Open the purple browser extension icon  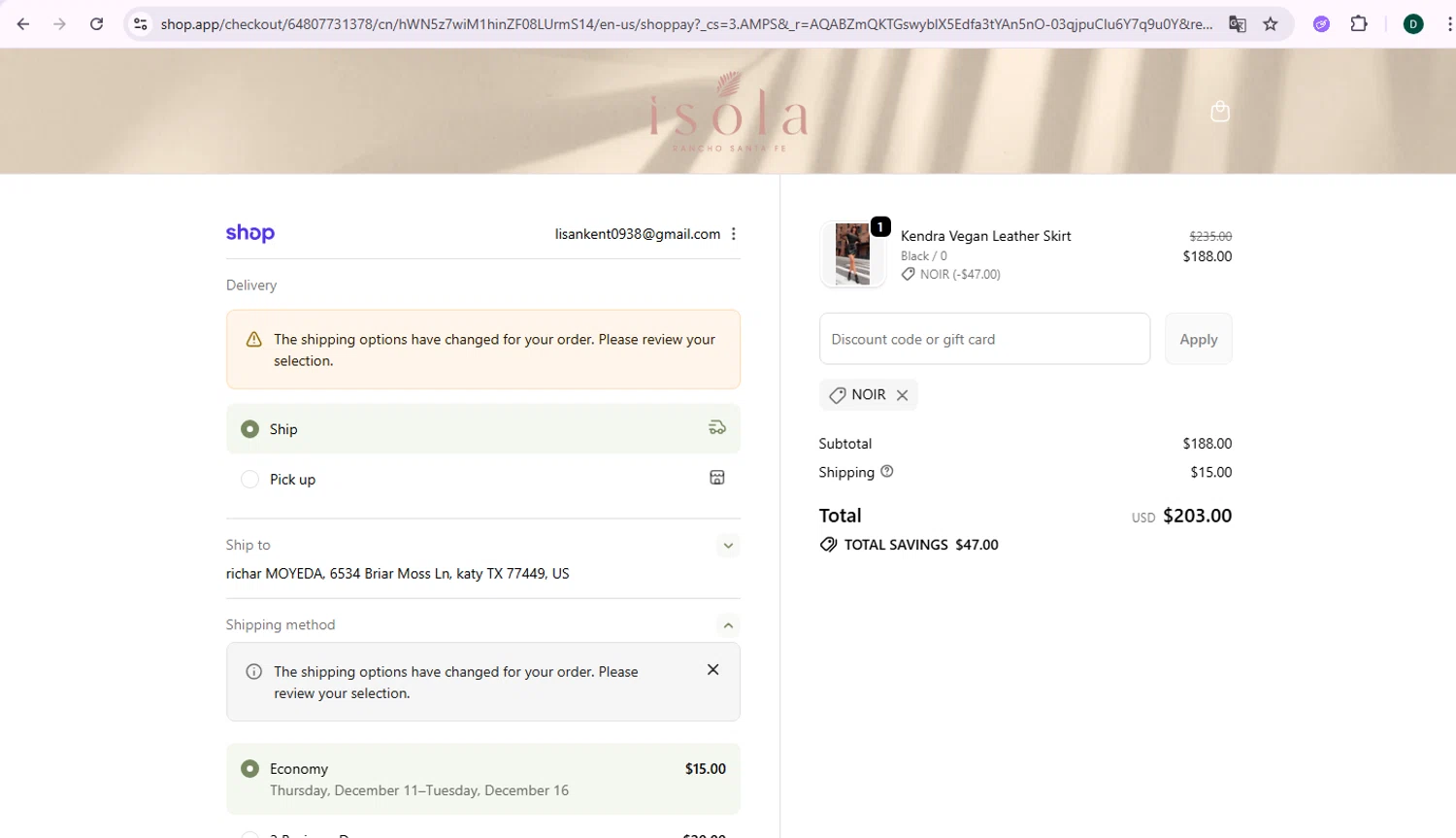point(1321,24)
